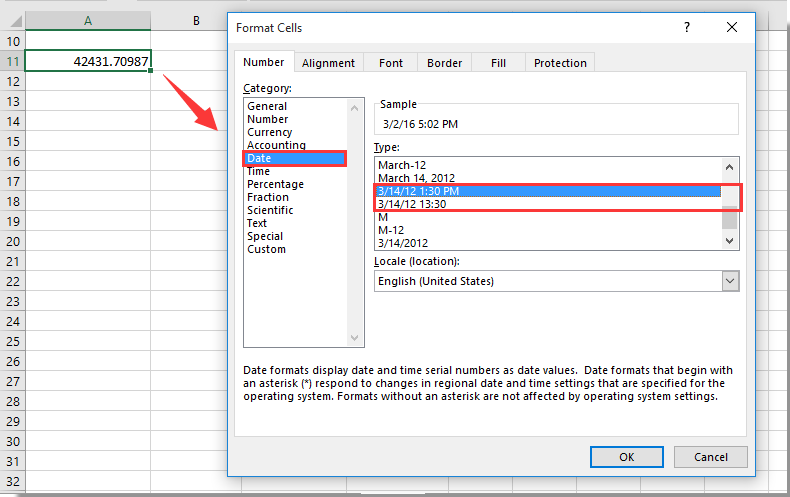This screenshot has width=790, height=497.
Task: Open the Font tab
Action: tap(391, 63)
